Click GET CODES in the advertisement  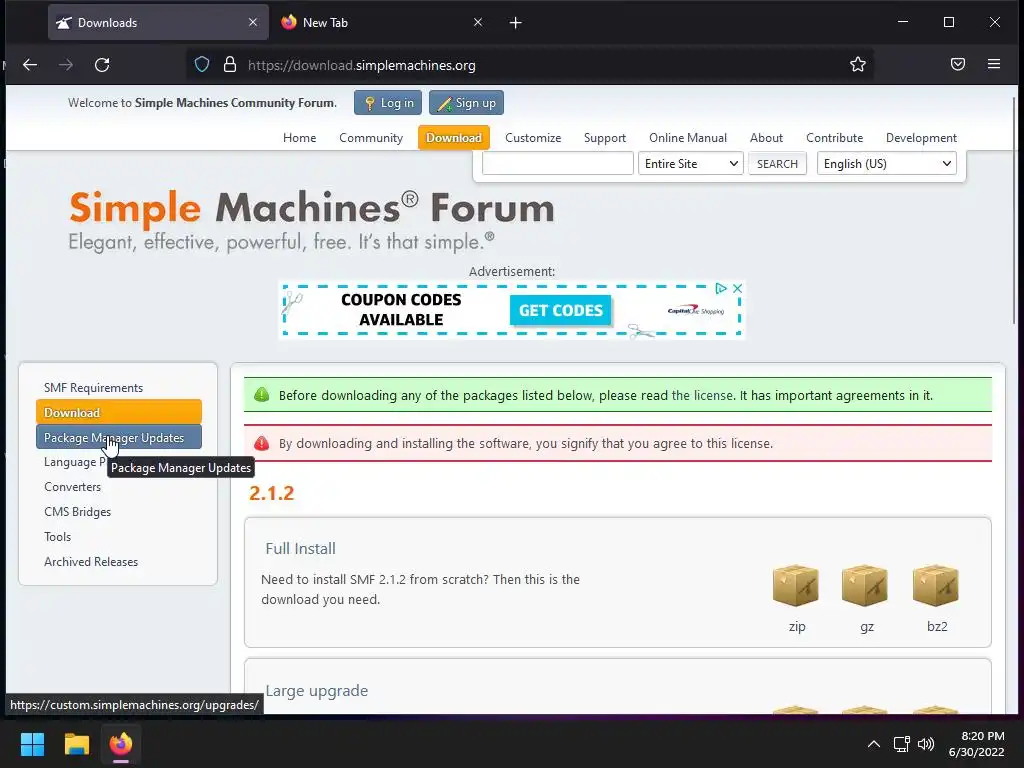(560, 310)
